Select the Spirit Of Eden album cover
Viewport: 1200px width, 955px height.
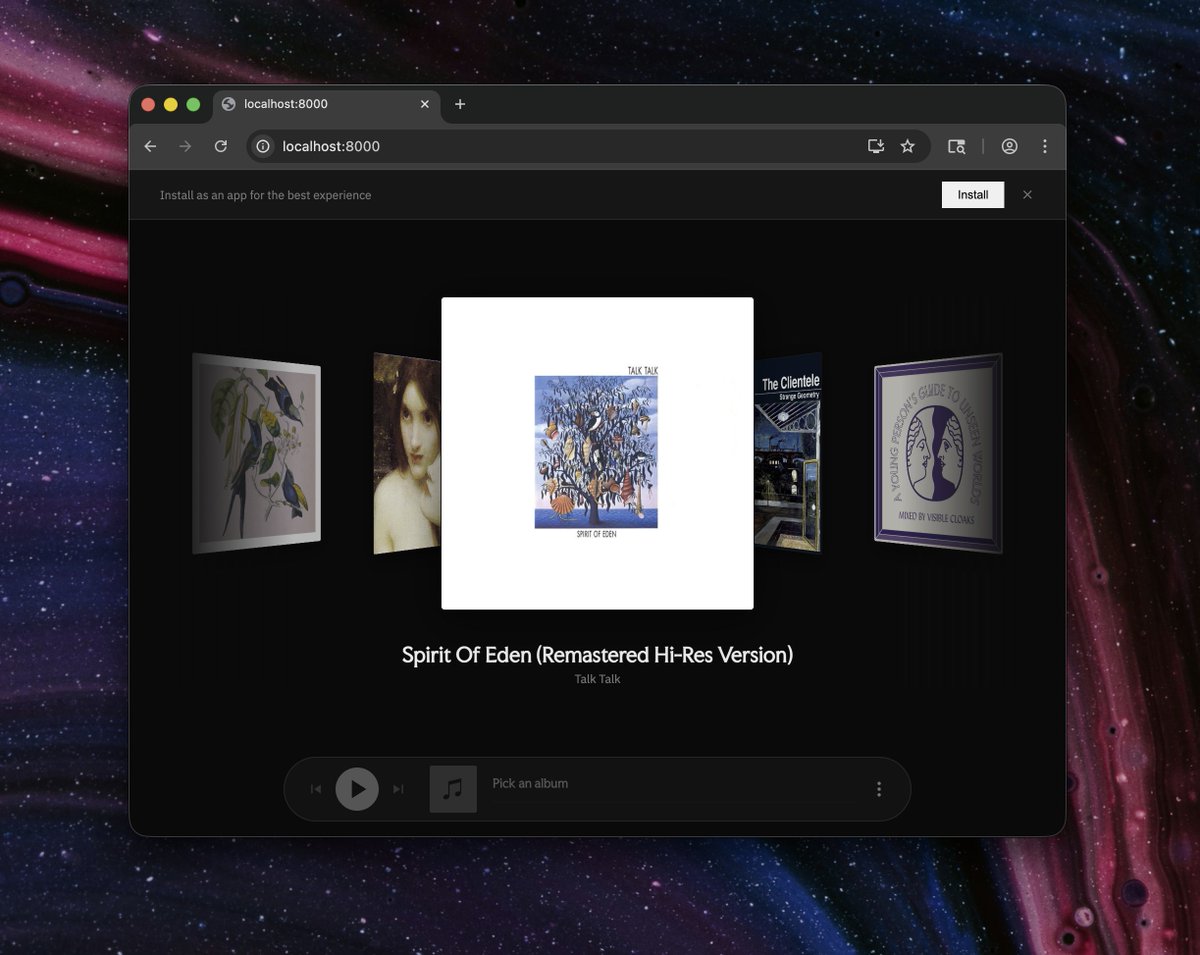(x=597, y=453)
